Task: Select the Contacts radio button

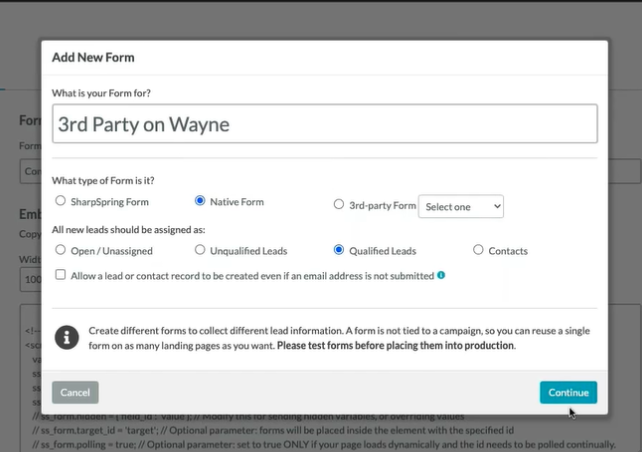Action: tap(478, 250)
